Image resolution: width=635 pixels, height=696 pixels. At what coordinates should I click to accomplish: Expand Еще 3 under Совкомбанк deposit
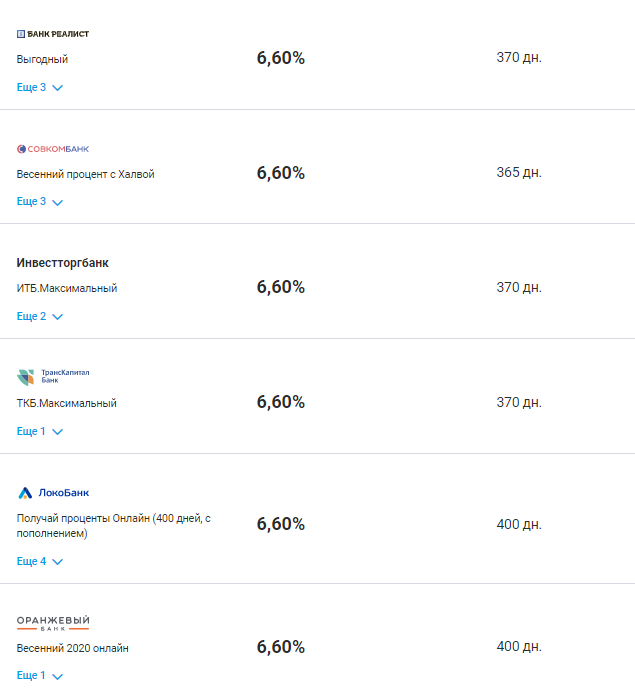[x=39, y=202]
